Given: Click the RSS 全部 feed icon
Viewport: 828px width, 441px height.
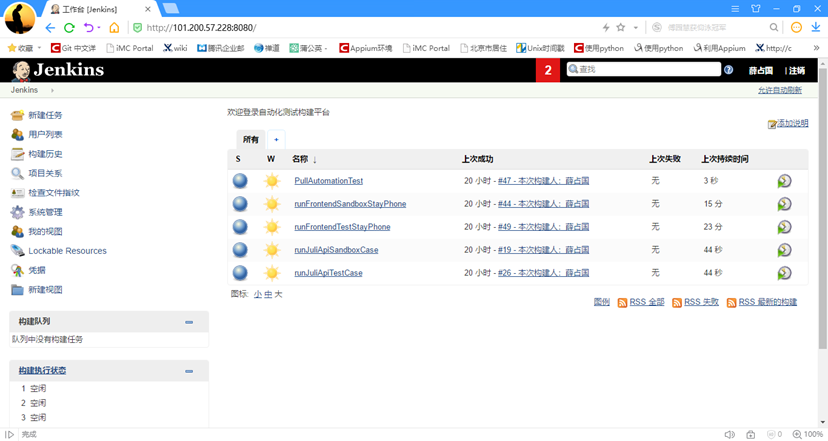Looking at the screenshot, I should 622,303.
